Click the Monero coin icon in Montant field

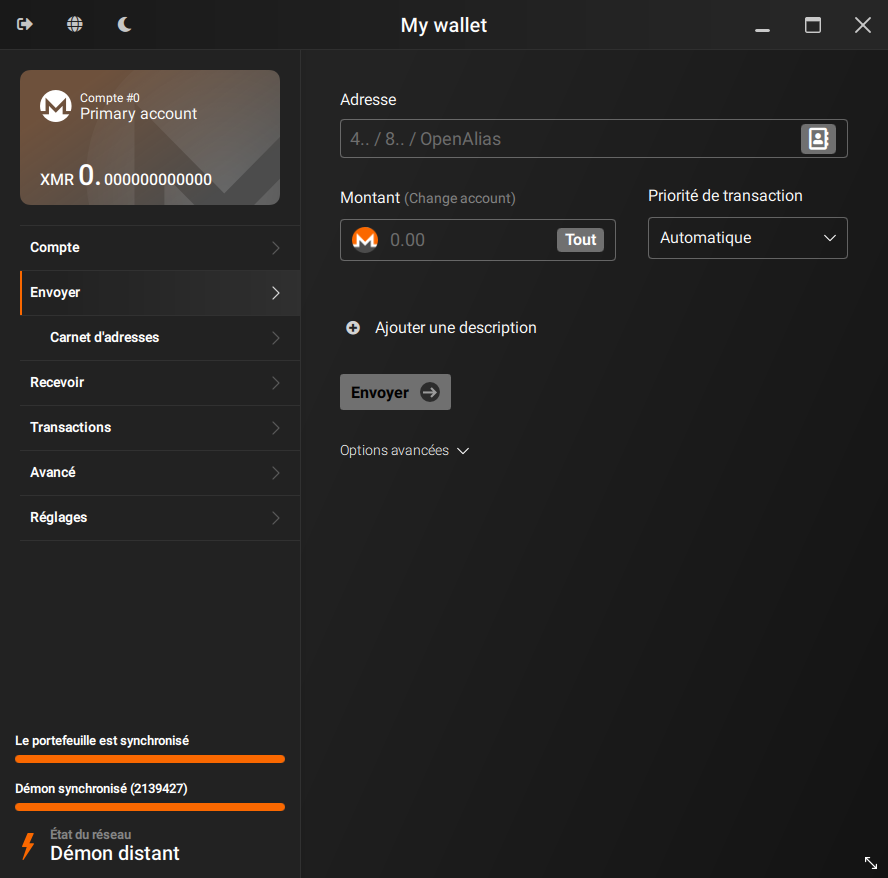pos(365,239)
